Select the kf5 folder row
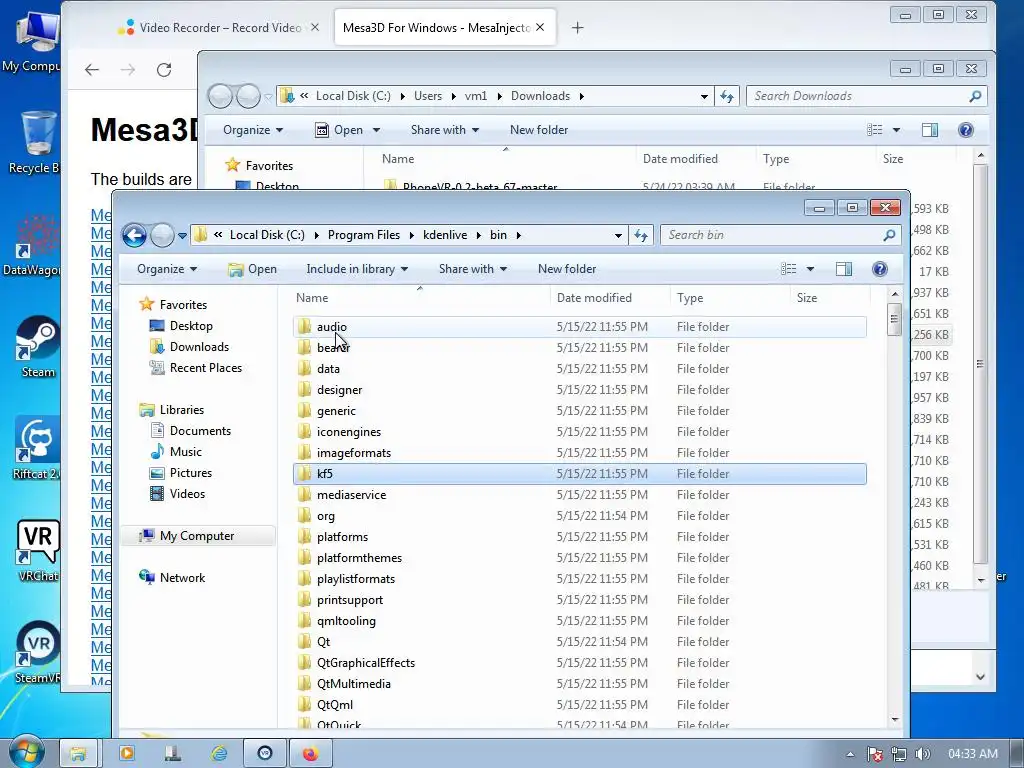This screenshot has width=1024, height=768. (x=580, y=474)
